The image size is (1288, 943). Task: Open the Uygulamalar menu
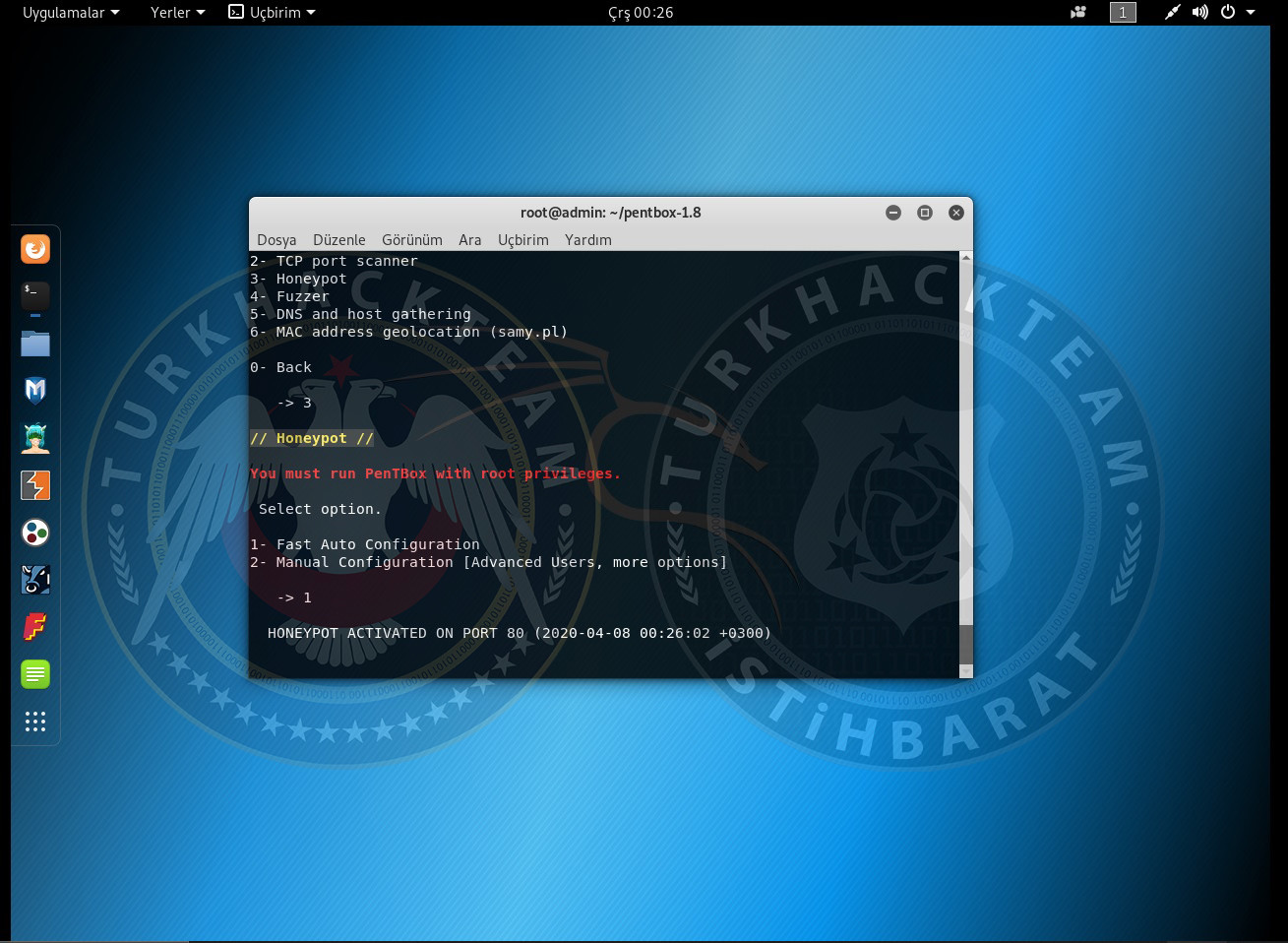point(71,13)
